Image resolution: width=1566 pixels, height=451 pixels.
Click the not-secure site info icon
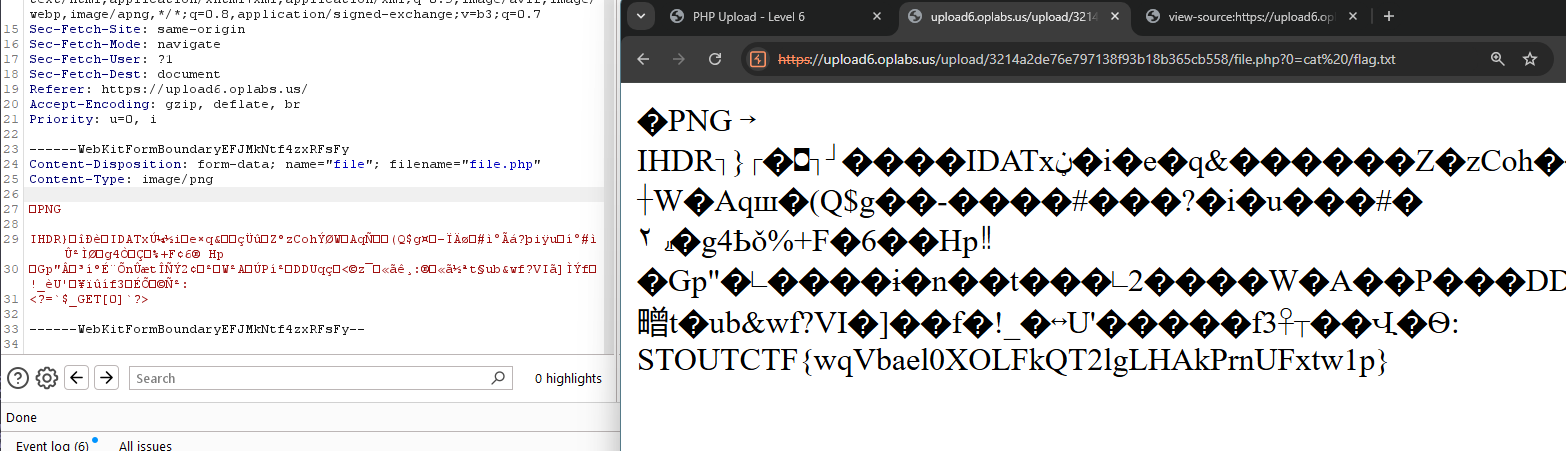pyautogui.click(x=758, y=59)
